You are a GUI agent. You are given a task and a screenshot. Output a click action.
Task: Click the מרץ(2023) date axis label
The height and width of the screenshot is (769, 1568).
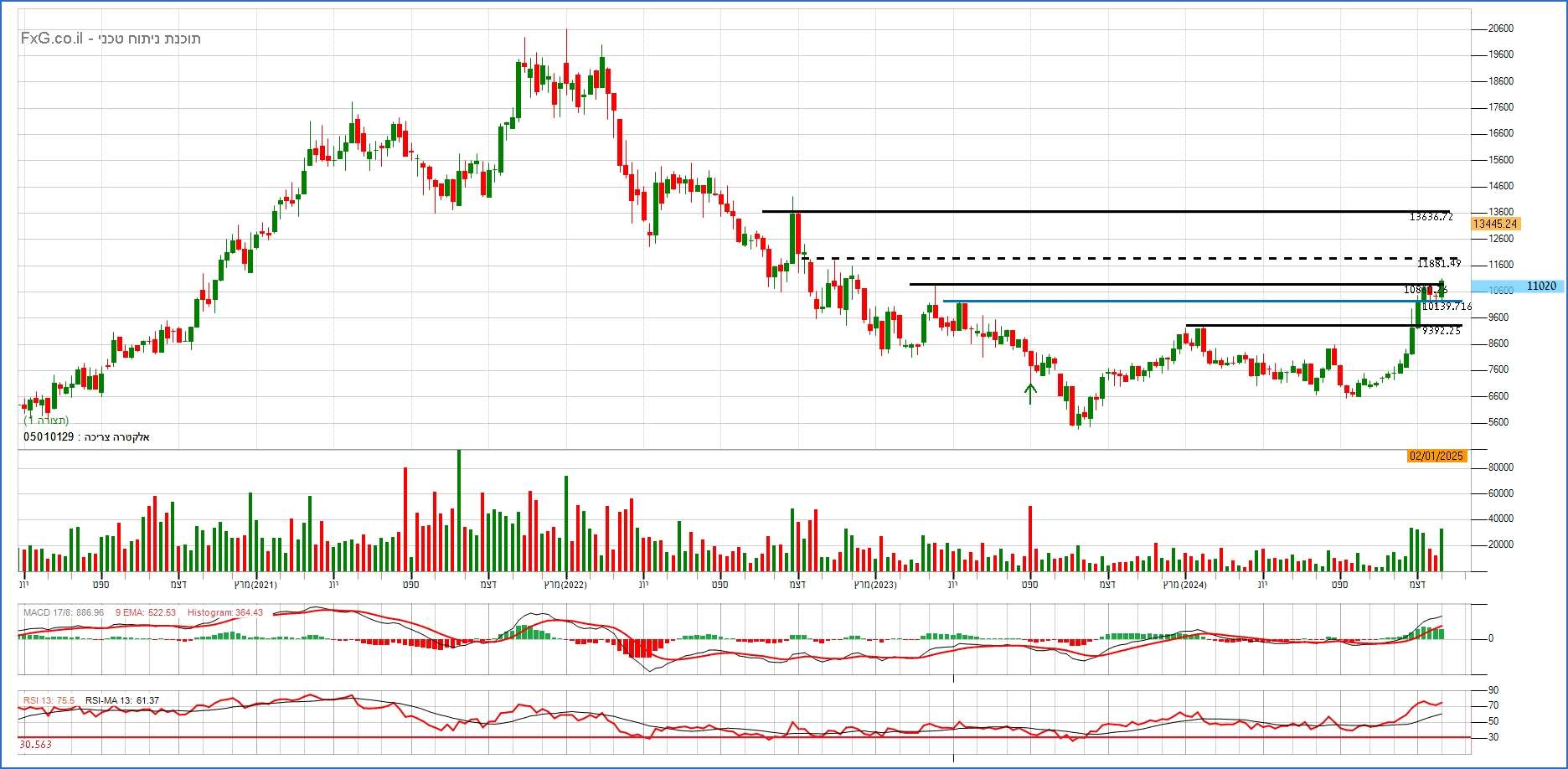pos(875,585)
